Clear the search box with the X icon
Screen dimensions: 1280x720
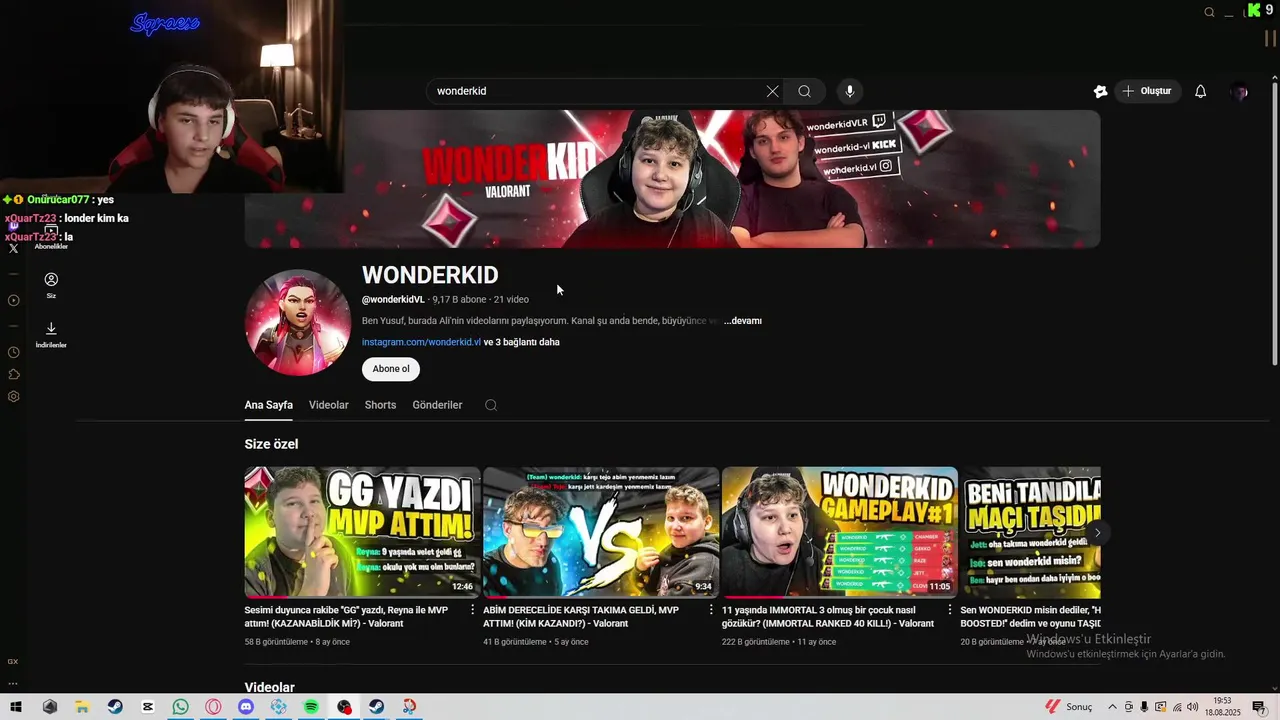tap(772, 91)
